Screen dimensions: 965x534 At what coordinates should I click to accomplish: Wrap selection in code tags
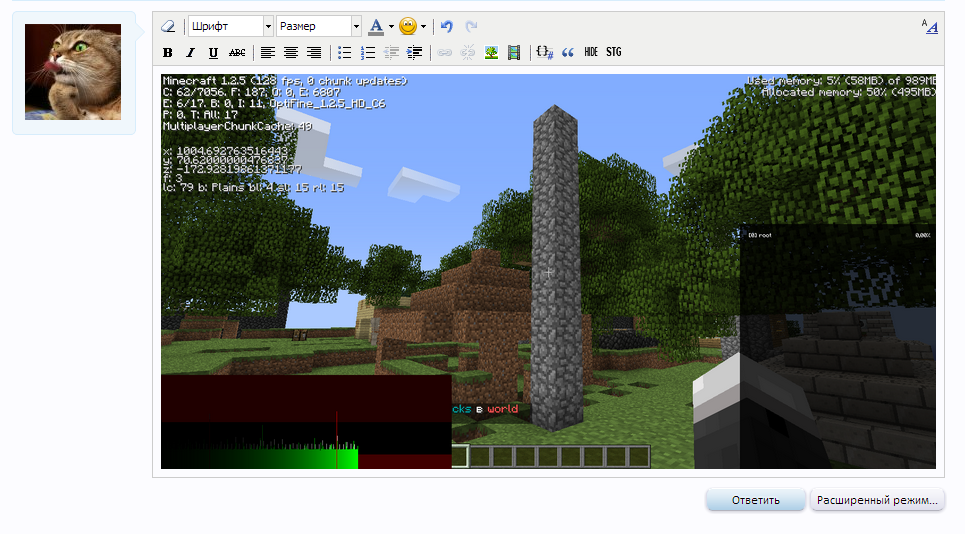[545, 53]
